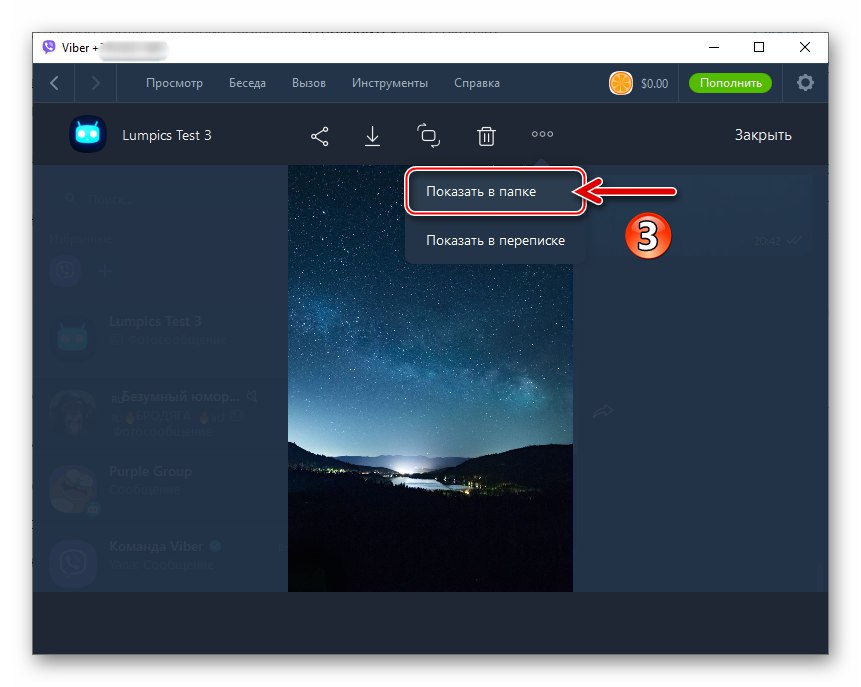Open the "Инструменты" menu
861x687 pixels.
390,83
